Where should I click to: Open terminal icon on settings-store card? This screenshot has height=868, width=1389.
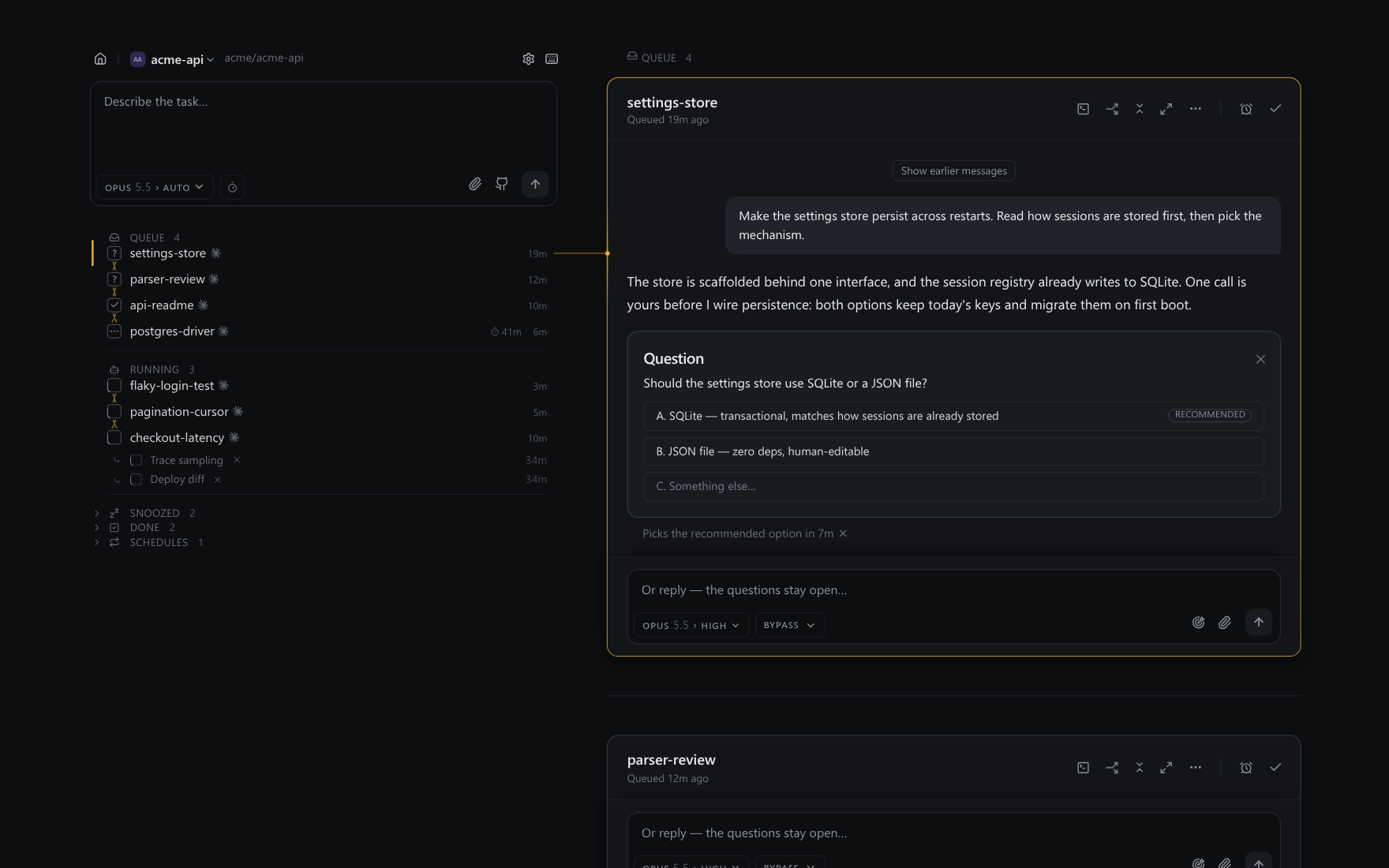[x=1084, y=109]
